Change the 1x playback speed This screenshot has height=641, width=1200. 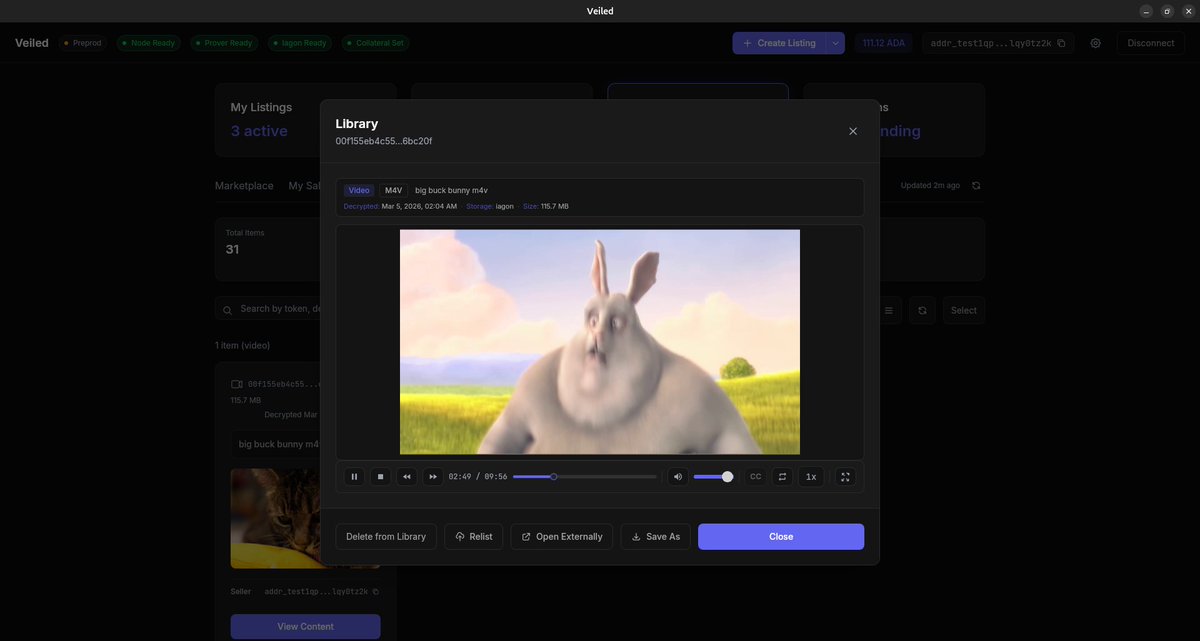811,477
